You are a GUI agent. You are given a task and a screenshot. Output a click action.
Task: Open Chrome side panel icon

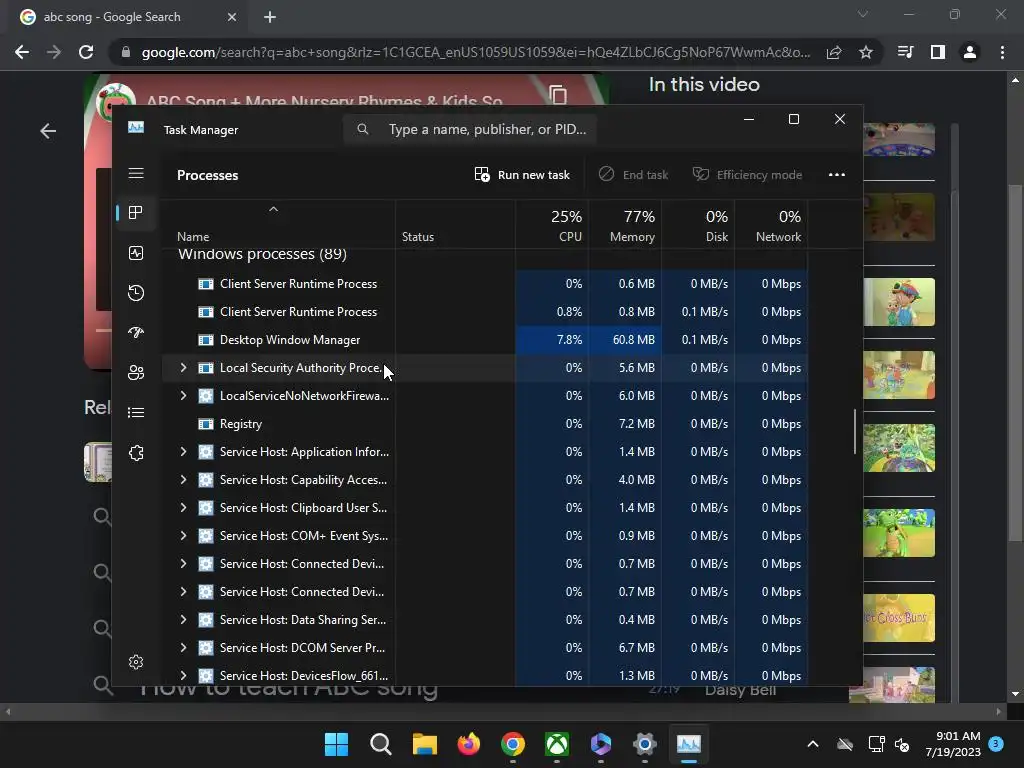click(938, 52)
